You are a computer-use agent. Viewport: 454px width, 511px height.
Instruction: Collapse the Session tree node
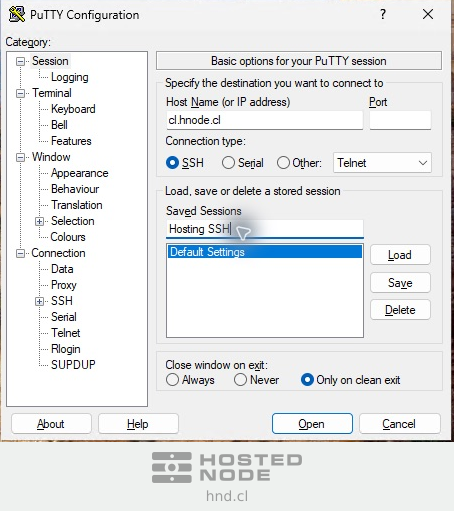[20, 61]
